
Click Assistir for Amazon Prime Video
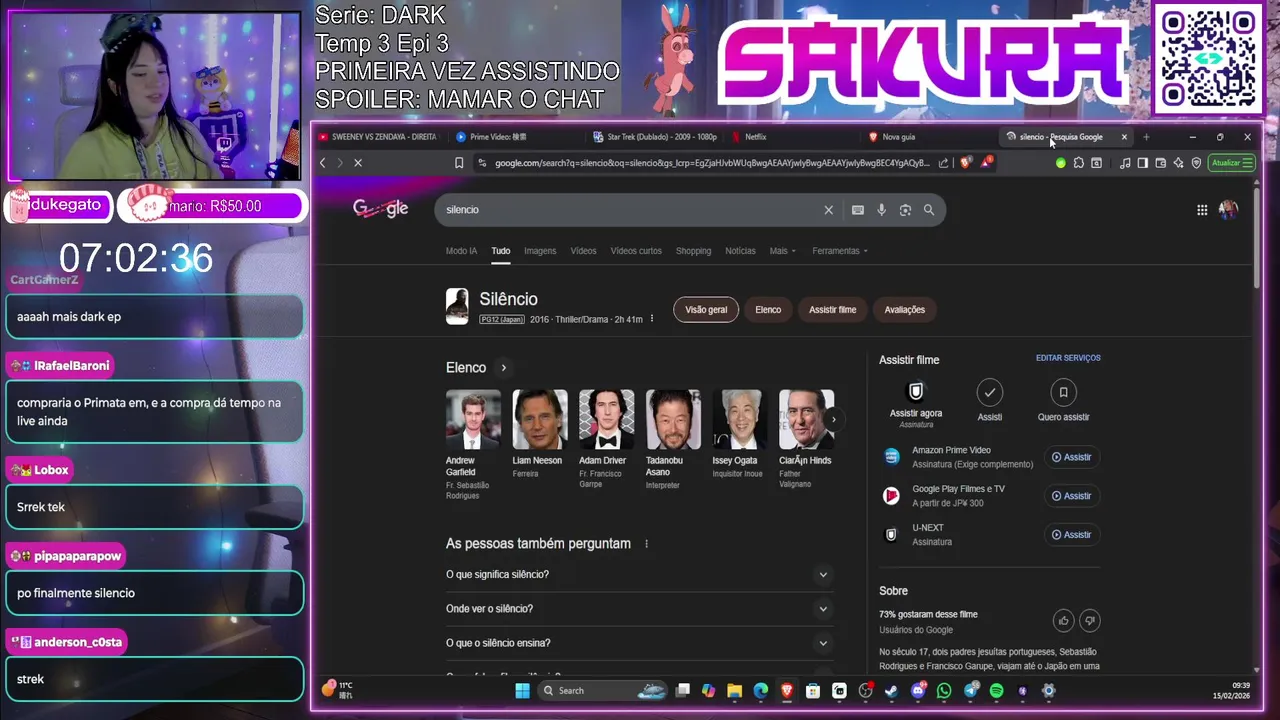pos(1071,457)
